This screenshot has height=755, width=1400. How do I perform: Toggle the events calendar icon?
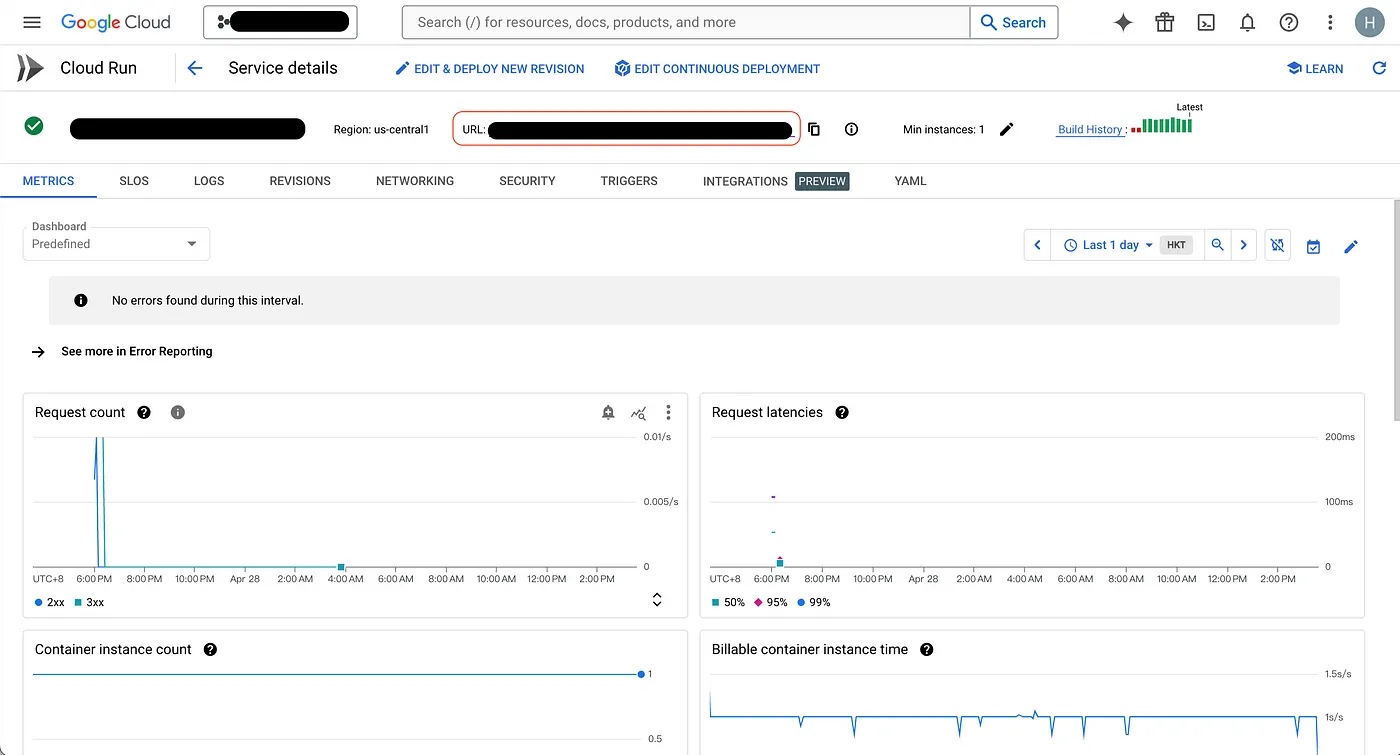(x=1313, y=246)
